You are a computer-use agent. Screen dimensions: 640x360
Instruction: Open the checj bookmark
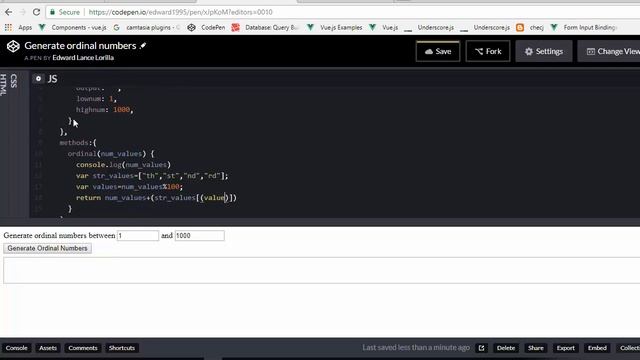coord(530,27)
